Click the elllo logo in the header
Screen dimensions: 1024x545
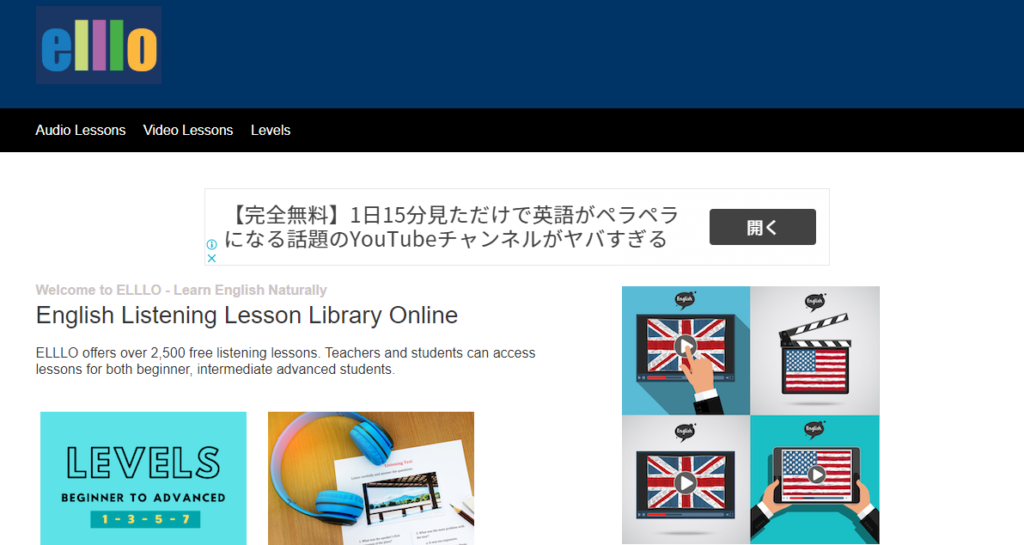pyautogui.click(x=99, y=46)
